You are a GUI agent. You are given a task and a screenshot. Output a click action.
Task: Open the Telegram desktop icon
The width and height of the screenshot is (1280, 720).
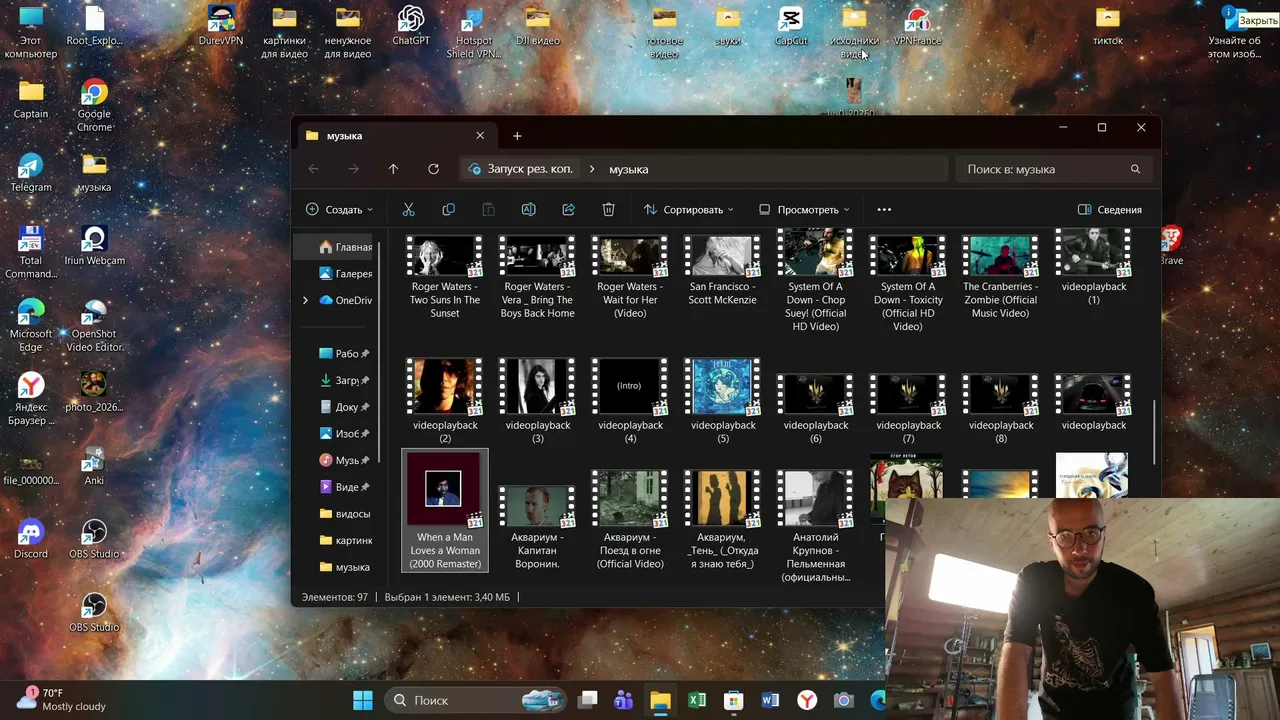click(x=31, y=172)
